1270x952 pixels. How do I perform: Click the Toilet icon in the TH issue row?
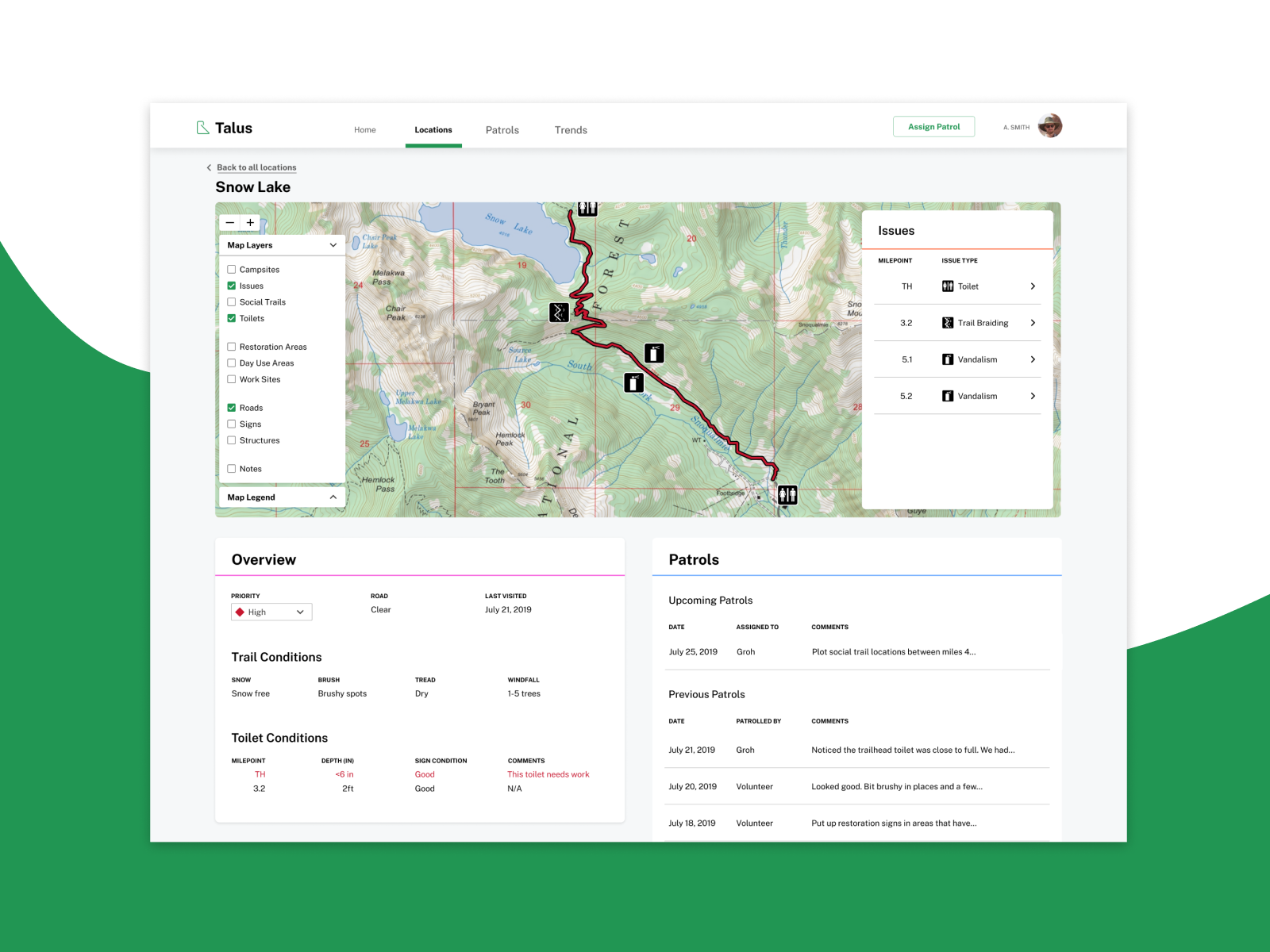(x=948, y=286)
